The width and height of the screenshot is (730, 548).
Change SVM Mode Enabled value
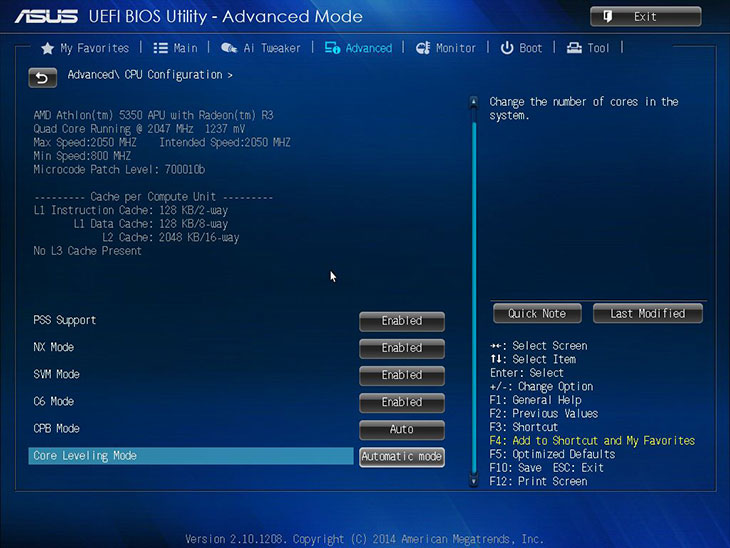pyautogui.click(x=402, y=375)
